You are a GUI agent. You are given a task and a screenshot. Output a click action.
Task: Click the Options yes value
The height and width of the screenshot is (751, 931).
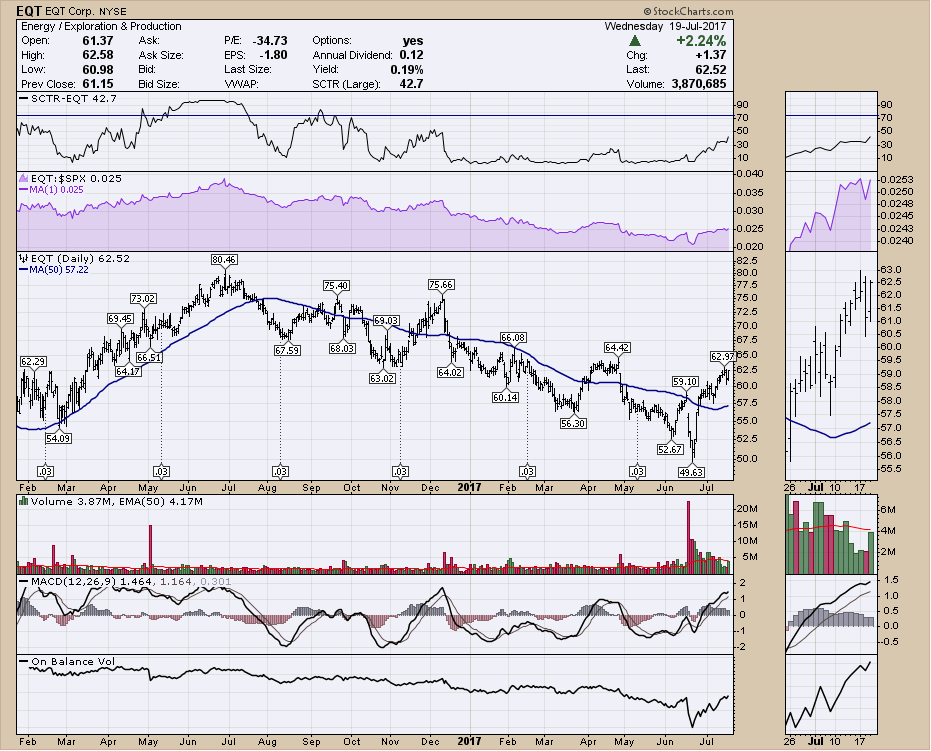pos(413,40)
